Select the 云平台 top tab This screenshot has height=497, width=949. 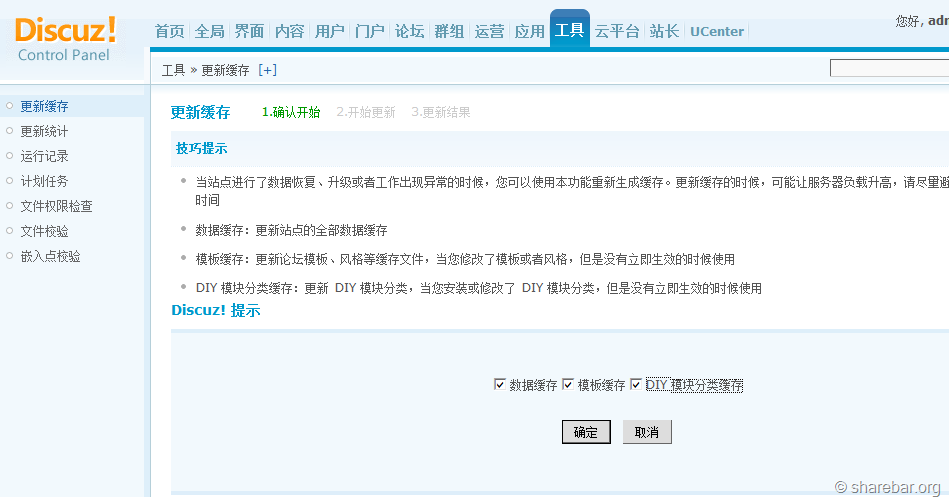tap(617, 31)
